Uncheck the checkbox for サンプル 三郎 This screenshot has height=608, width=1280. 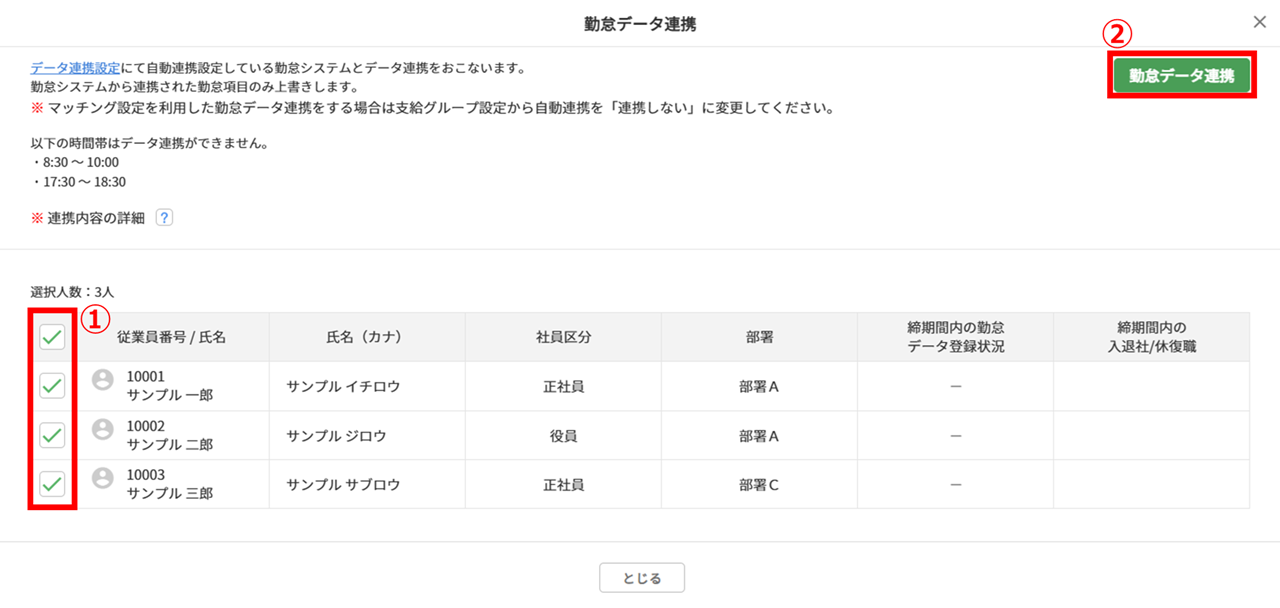click(x=52, y=484)
